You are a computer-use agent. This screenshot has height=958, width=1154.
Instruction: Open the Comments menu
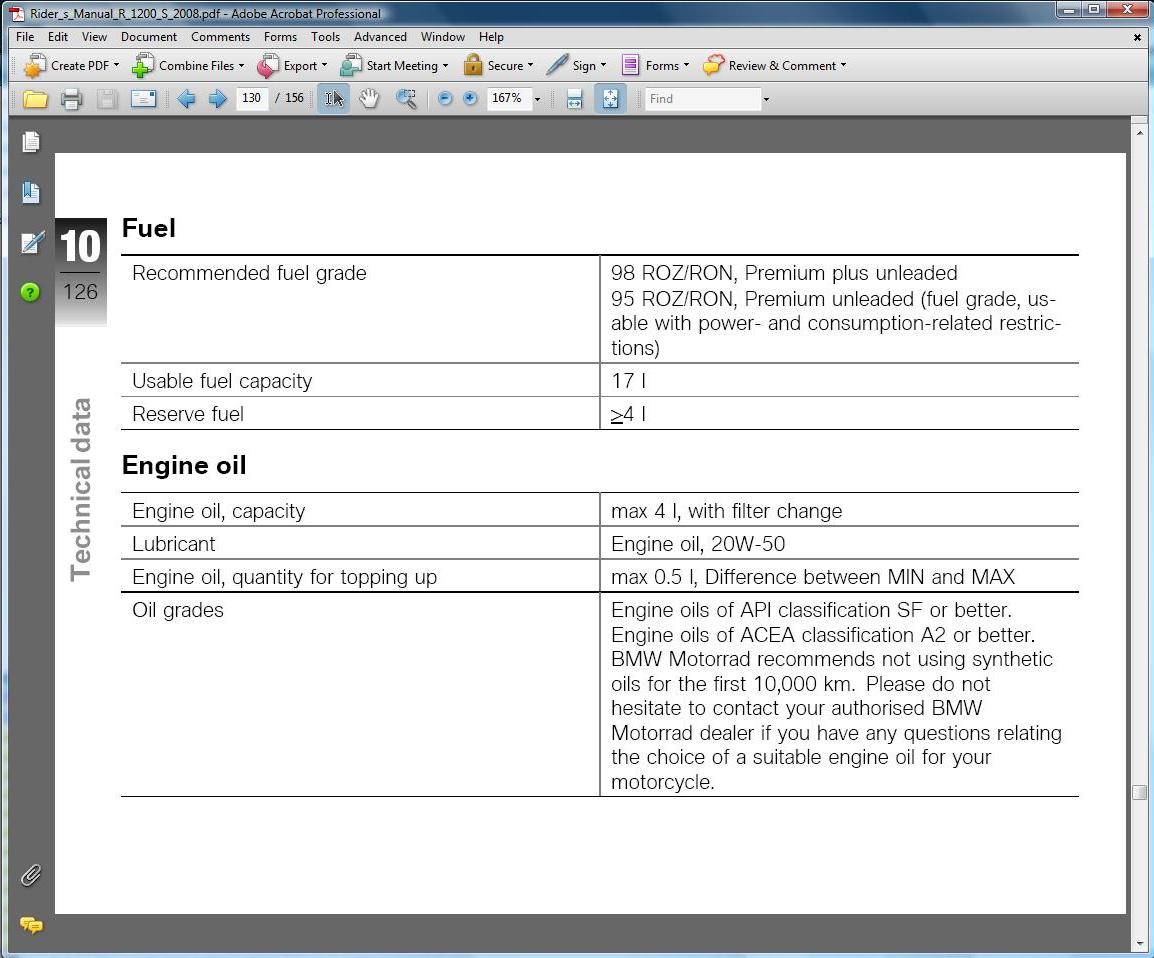[x=220, y=37]
